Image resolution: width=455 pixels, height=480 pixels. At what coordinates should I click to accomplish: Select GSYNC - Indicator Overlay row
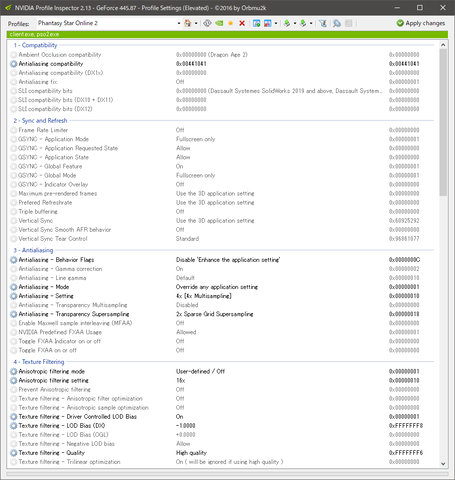tap(222, 184)
